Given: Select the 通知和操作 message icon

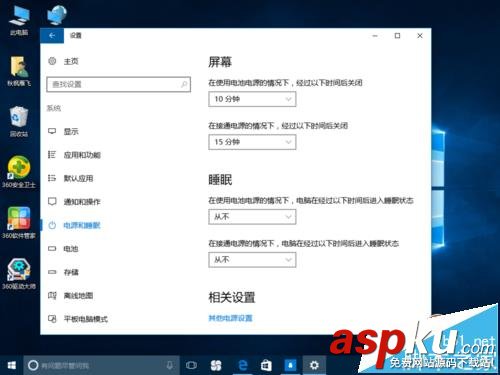Looking at the screenshot, I should [52, 201].
